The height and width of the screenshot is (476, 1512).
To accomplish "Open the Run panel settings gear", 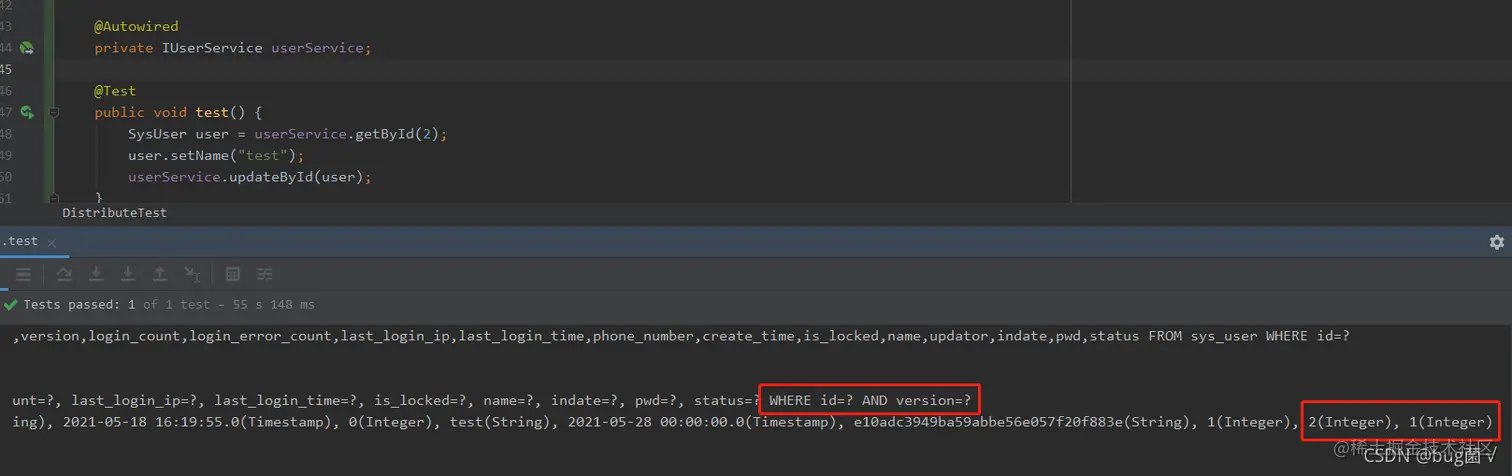I will click(1496, 242).
